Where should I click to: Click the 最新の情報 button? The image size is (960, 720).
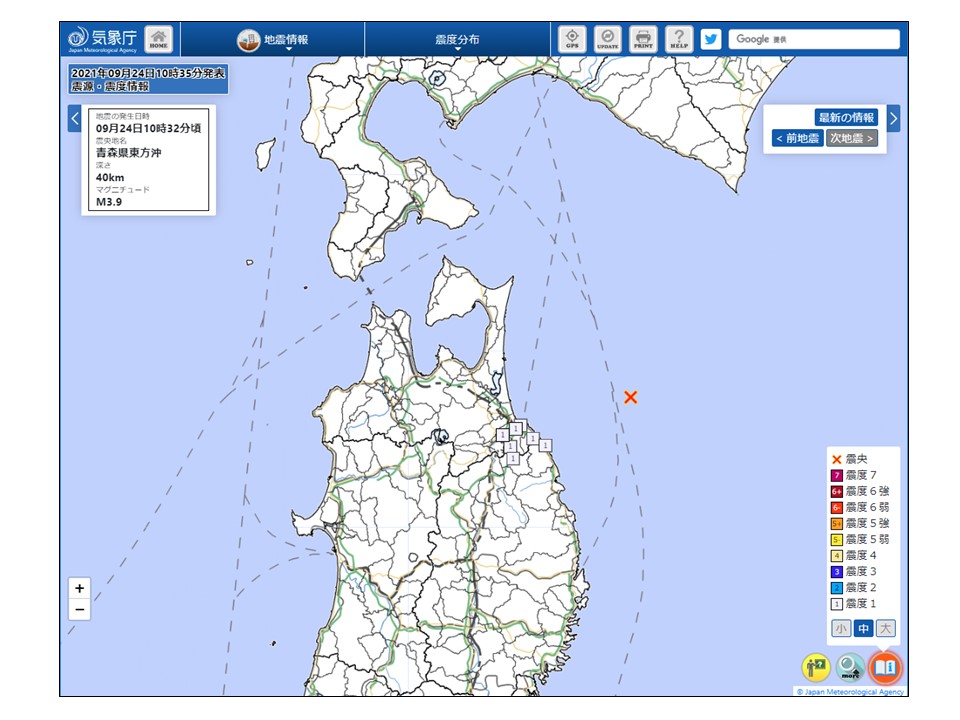point(846,118)
